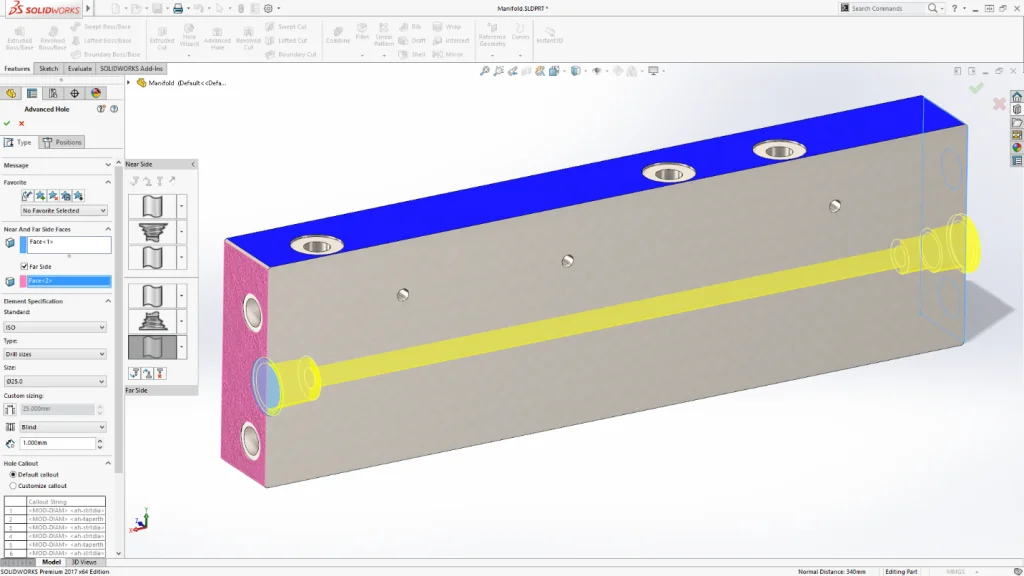
Task: Open the DisplayManager color sphere tab
Action: pos(96,93)
